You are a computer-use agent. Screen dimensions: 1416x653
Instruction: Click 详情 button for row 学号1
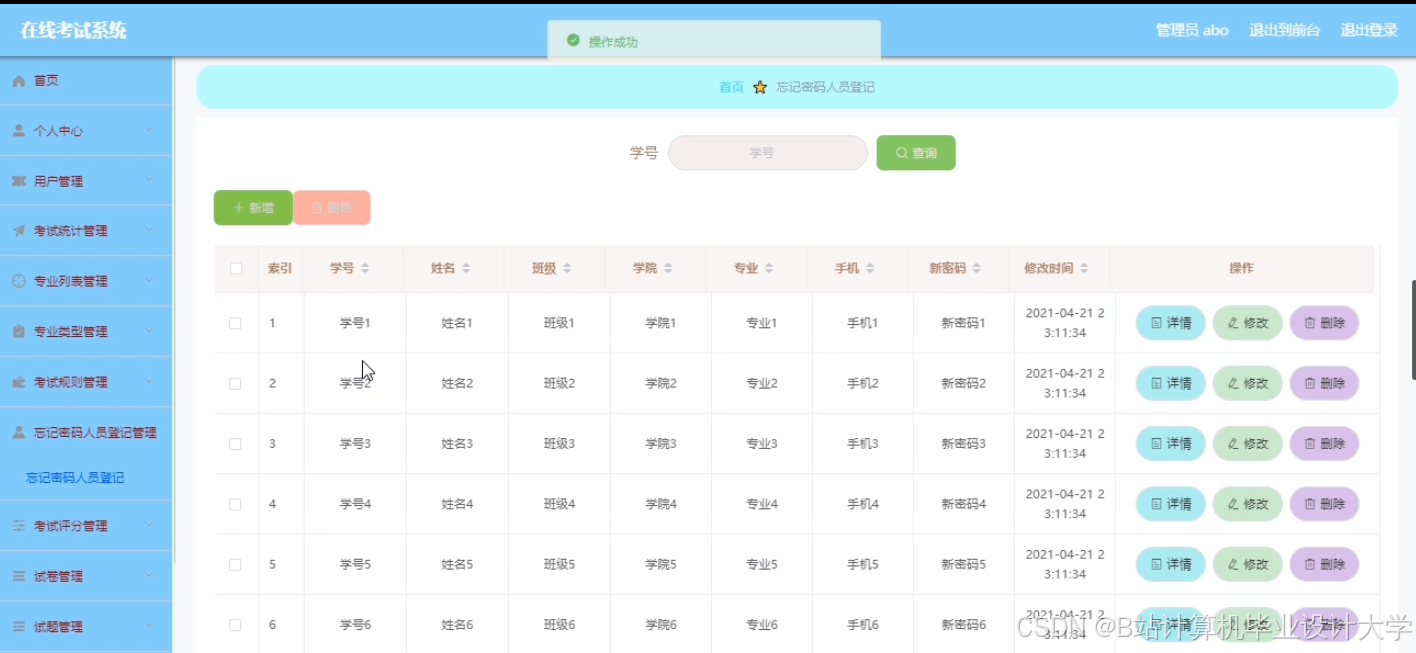coord(1171,323)
